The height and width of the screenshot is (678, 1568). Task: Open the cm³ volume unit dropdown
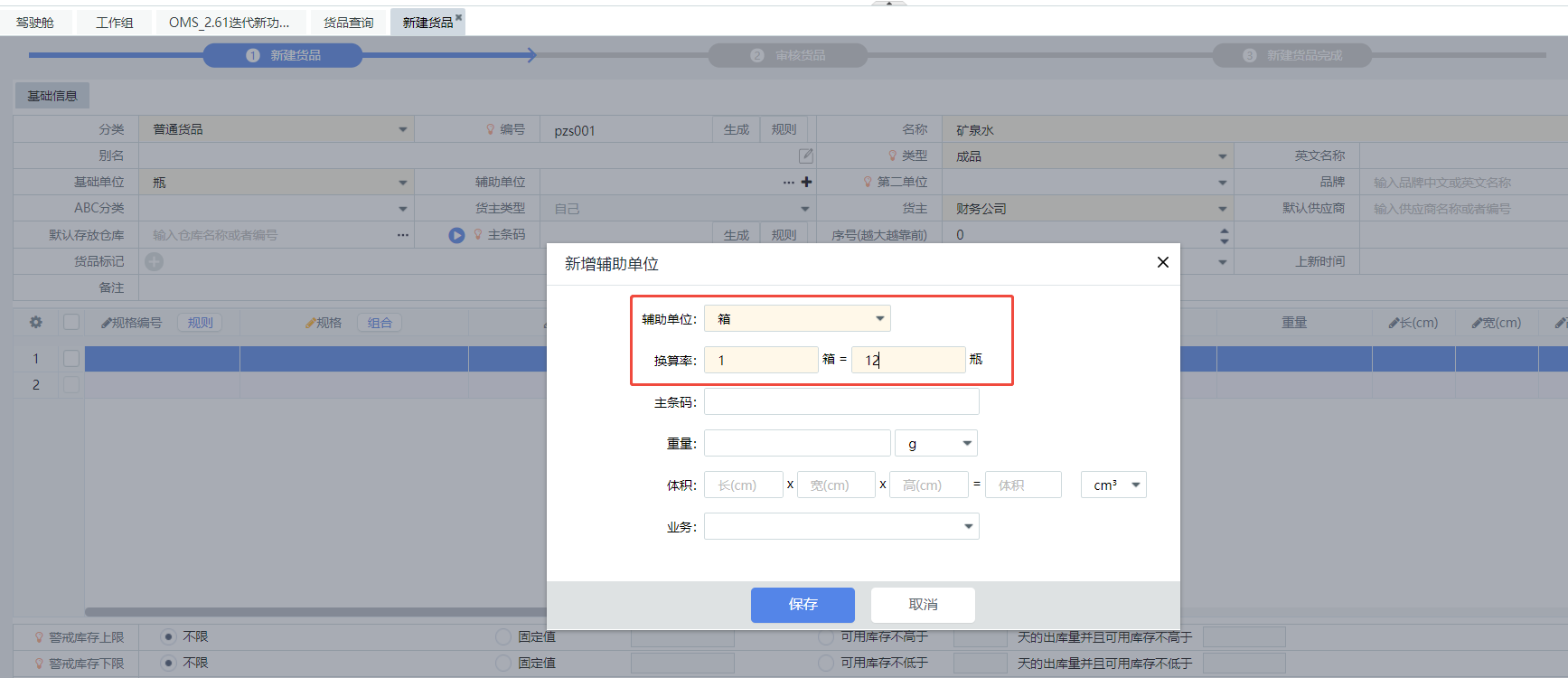[x=1113, y=485]
